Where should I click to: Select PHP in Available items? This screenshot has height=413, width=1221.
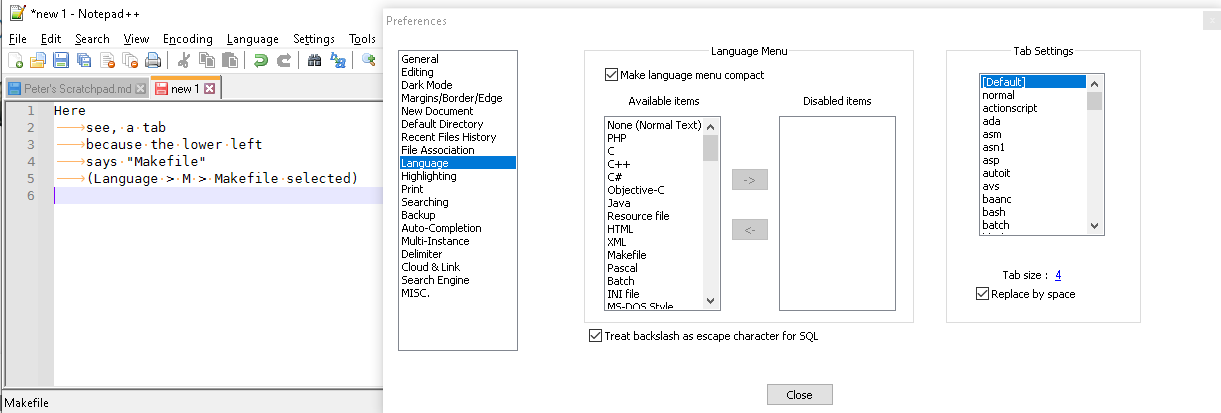[x=654, y=138]
